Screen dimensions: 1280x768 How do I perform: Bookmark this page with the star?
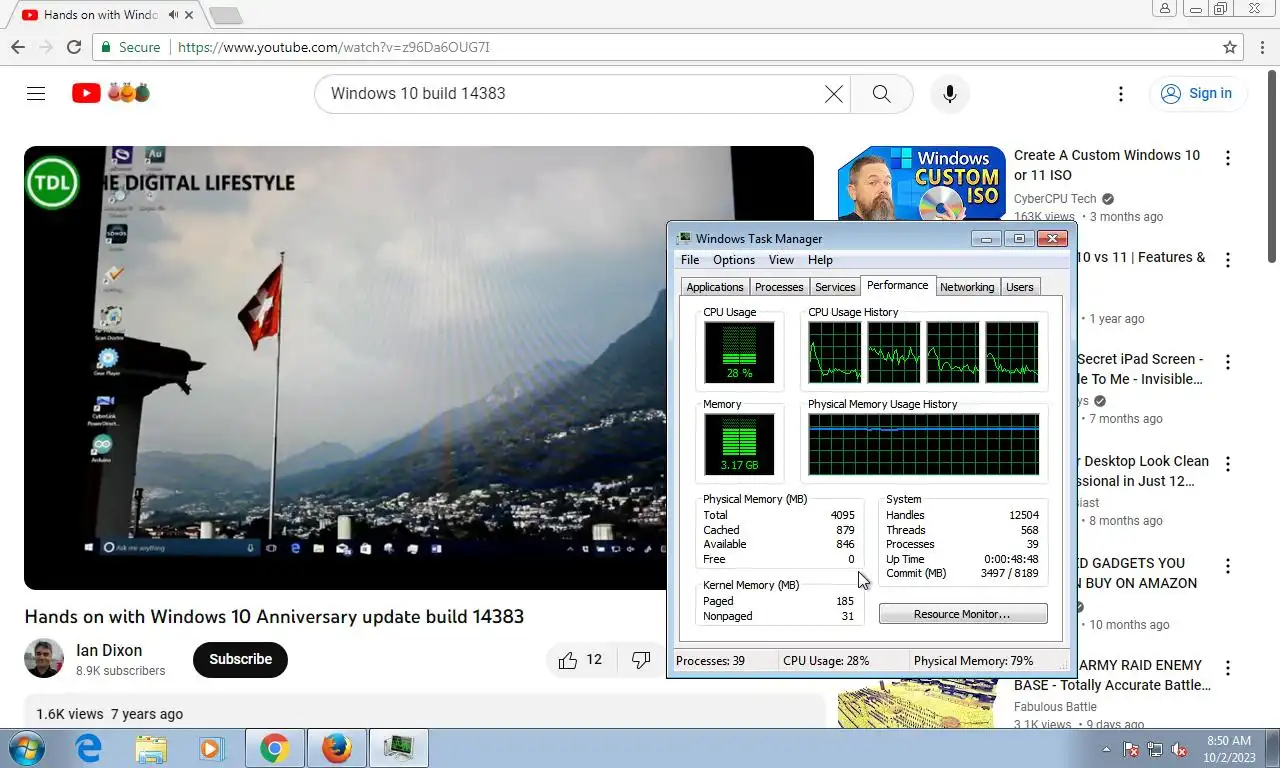pos(1230,47)
